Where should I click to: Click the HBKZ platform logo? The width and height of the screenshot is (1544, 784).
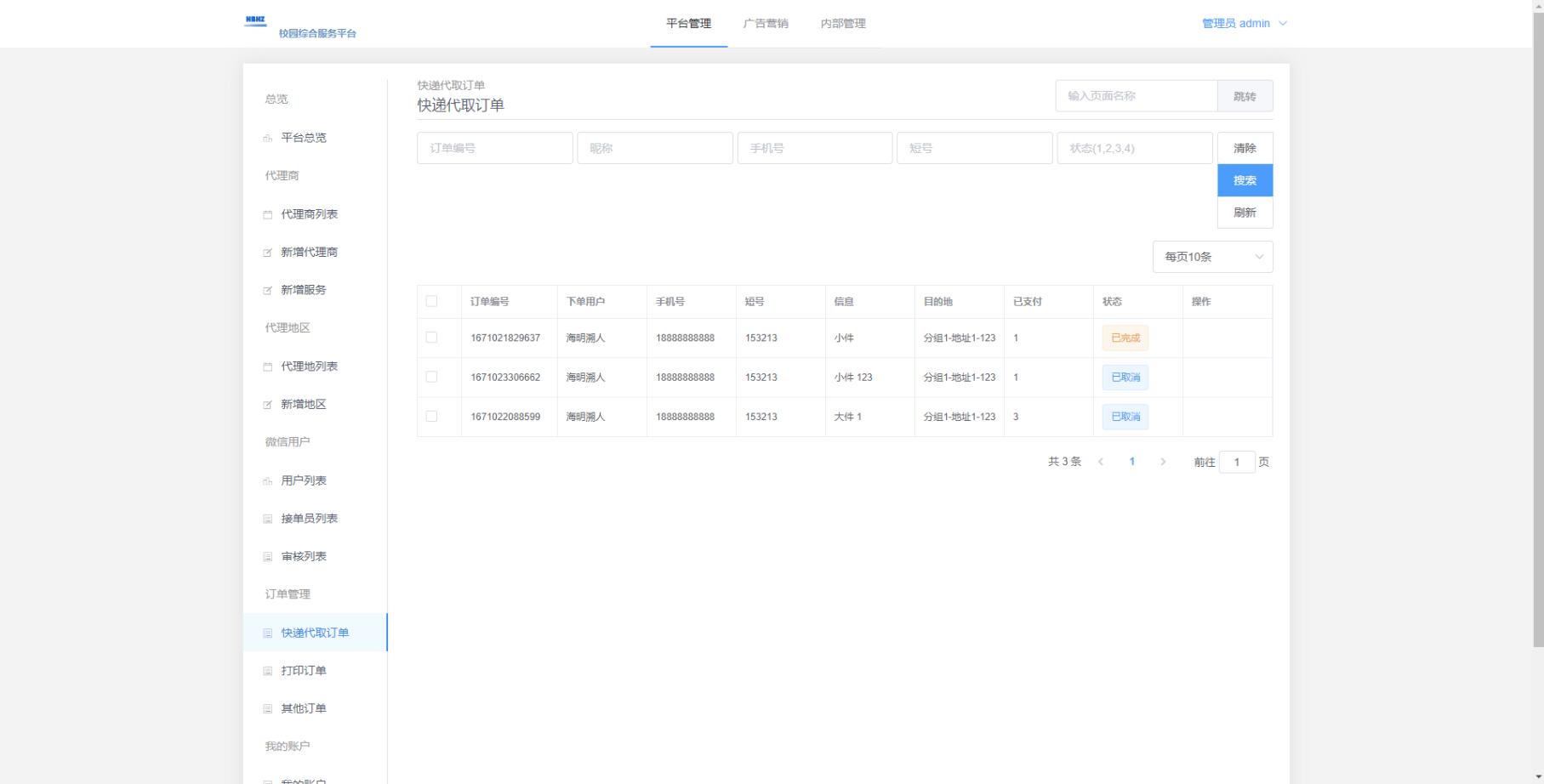click(x=255, y=21)
